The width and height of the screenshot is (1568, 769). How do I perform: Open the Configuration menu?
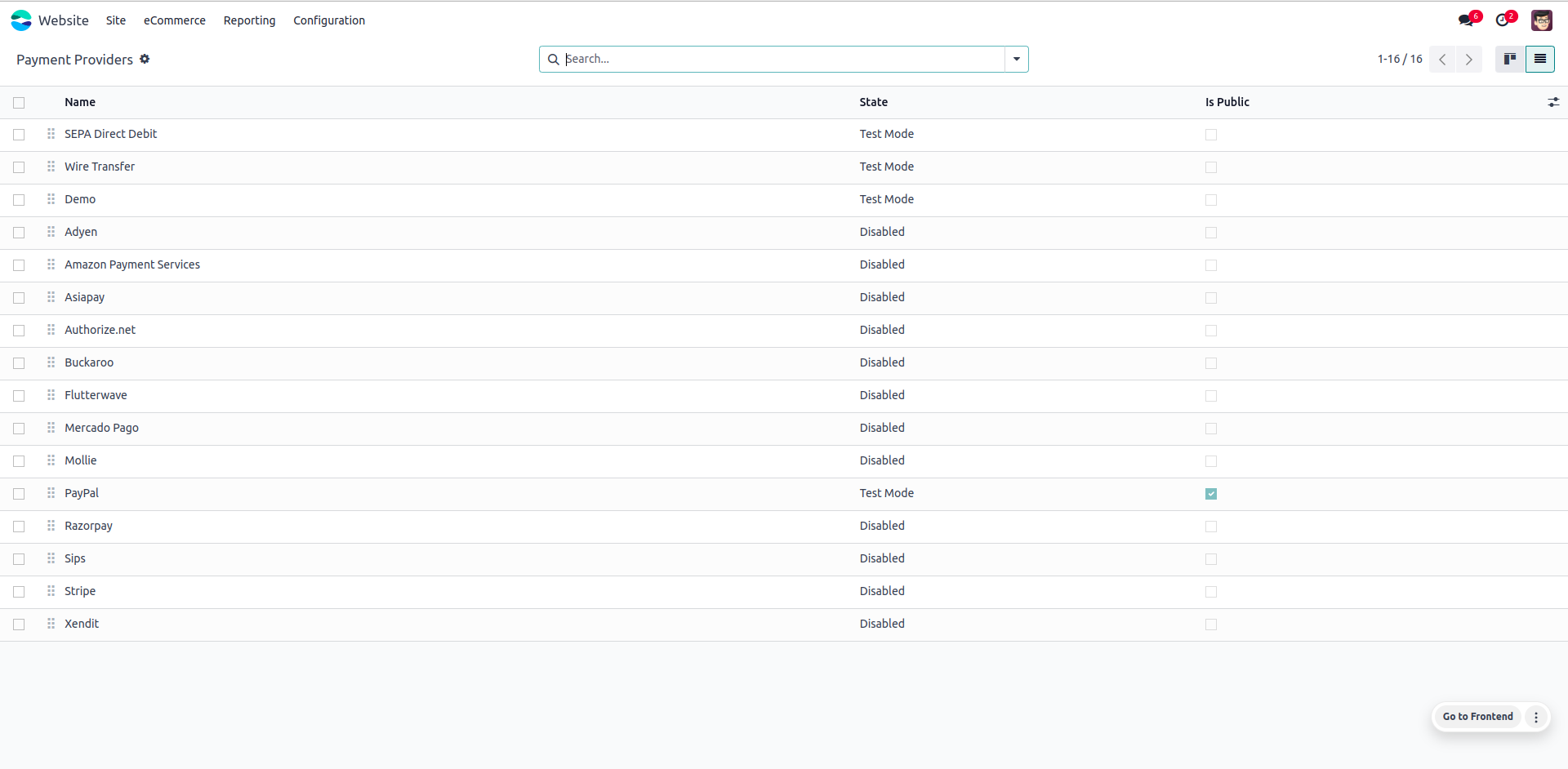(329, 20)
